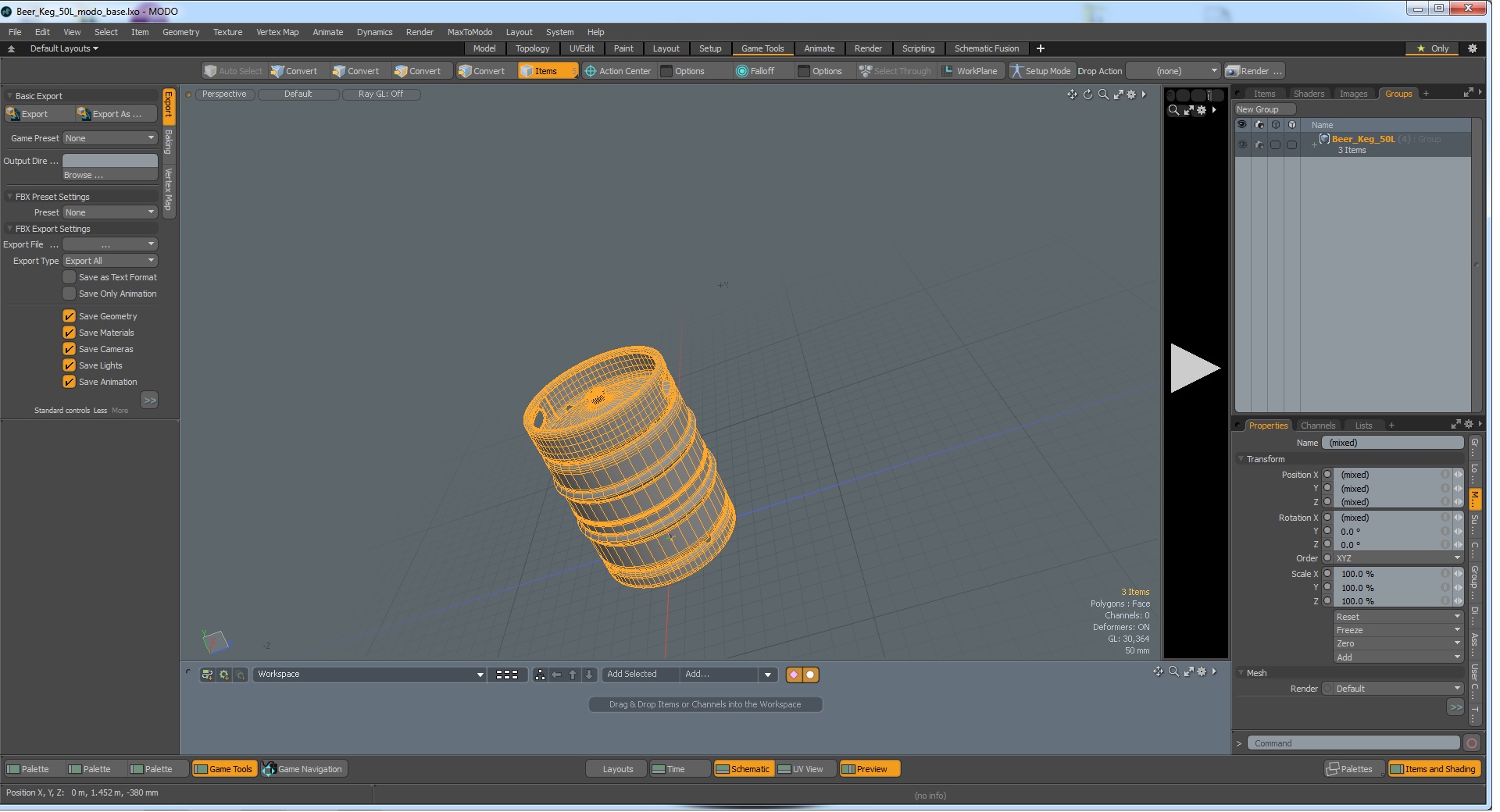Open the Game Preset dropdown
This screenshot has height=812, width=1500.
[x=110, y=138]
